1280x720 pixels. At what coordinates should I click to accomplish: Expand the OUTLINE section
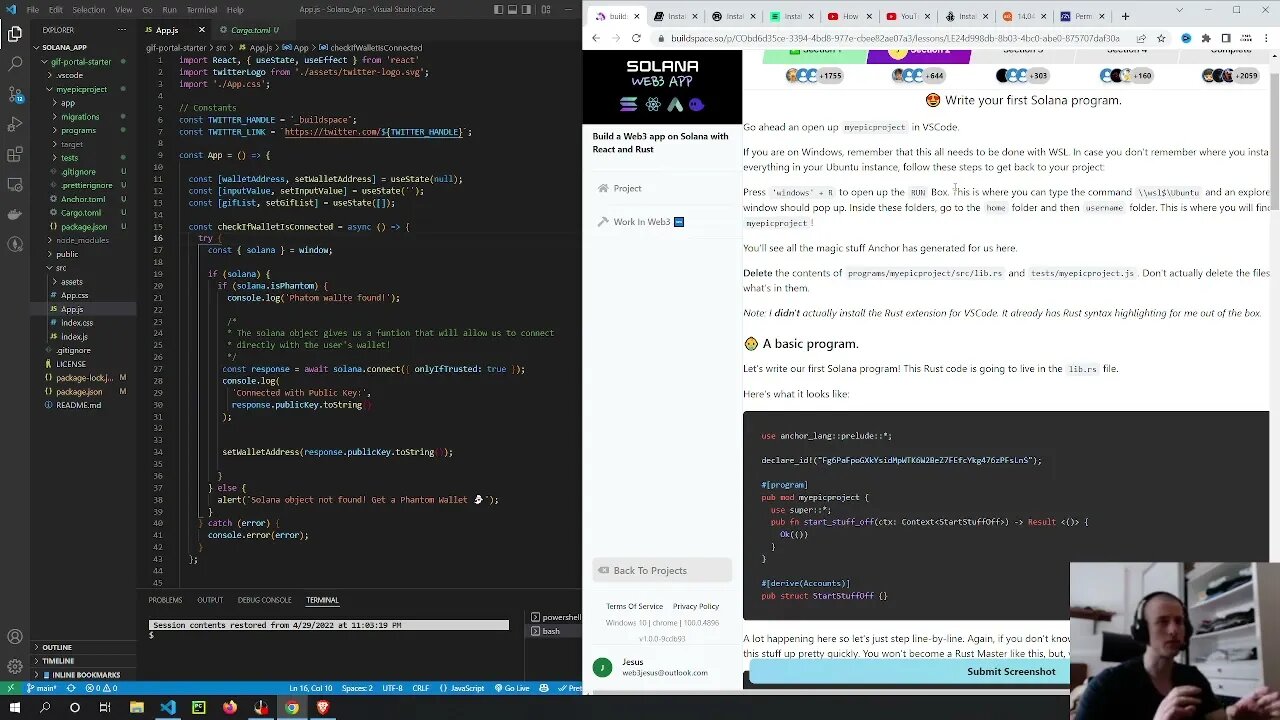tap(57, 647)
